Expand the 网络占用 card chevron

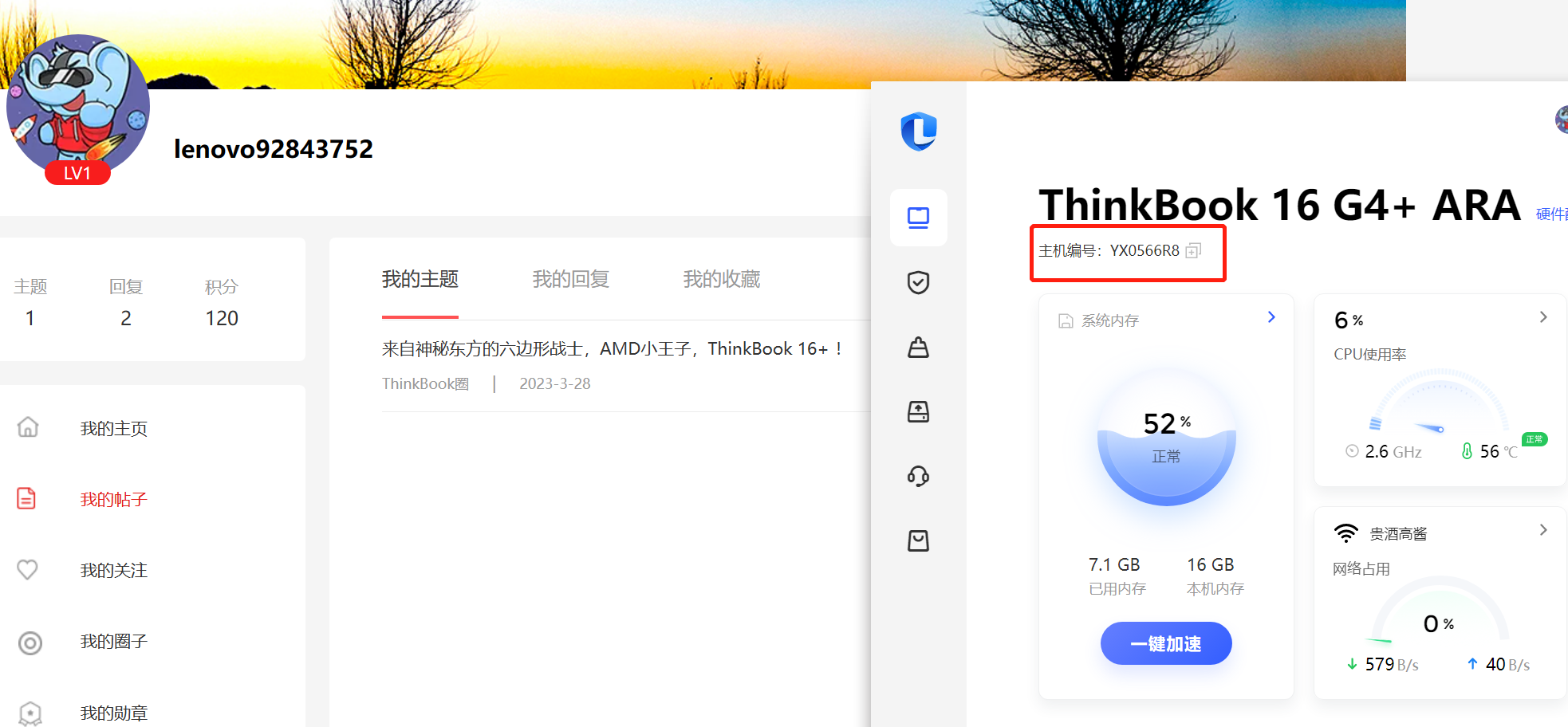point(1543,530)
